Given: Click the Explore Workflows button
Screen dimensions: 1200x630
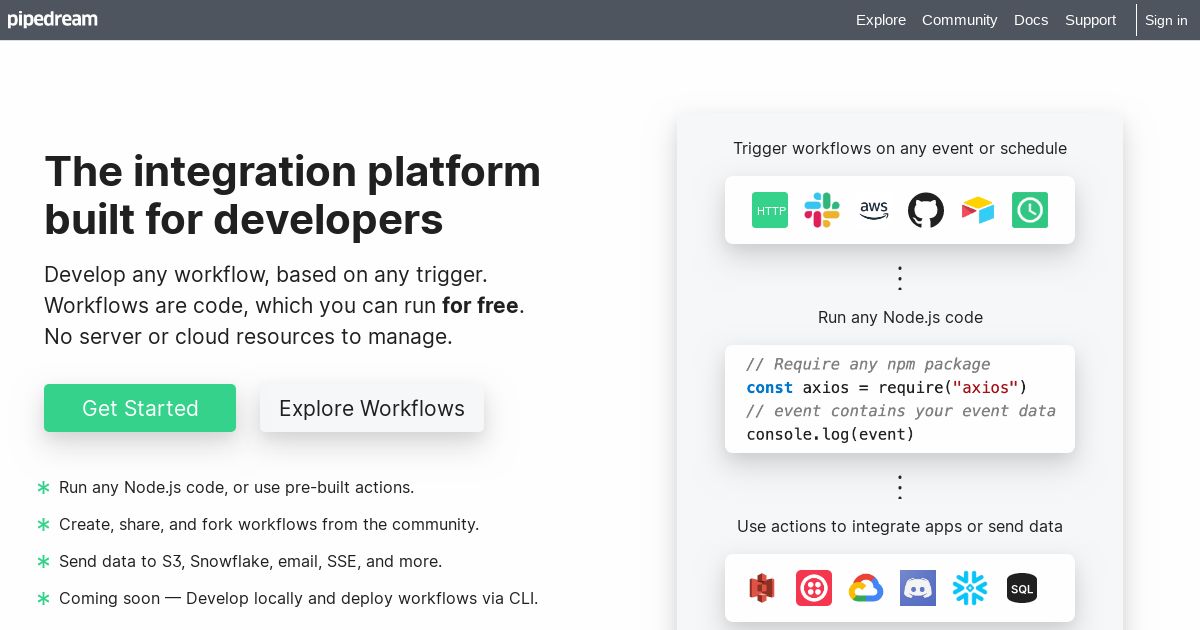Looking at the screenshot, I should pyautogui.click(x=372, y=408).
